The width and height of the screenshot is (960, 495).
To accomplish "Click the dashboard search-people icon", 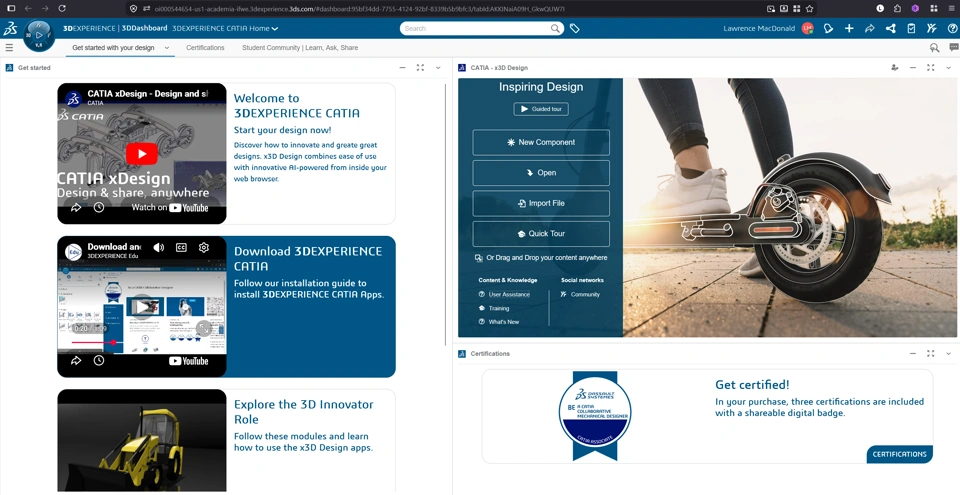I will (934, 47).
